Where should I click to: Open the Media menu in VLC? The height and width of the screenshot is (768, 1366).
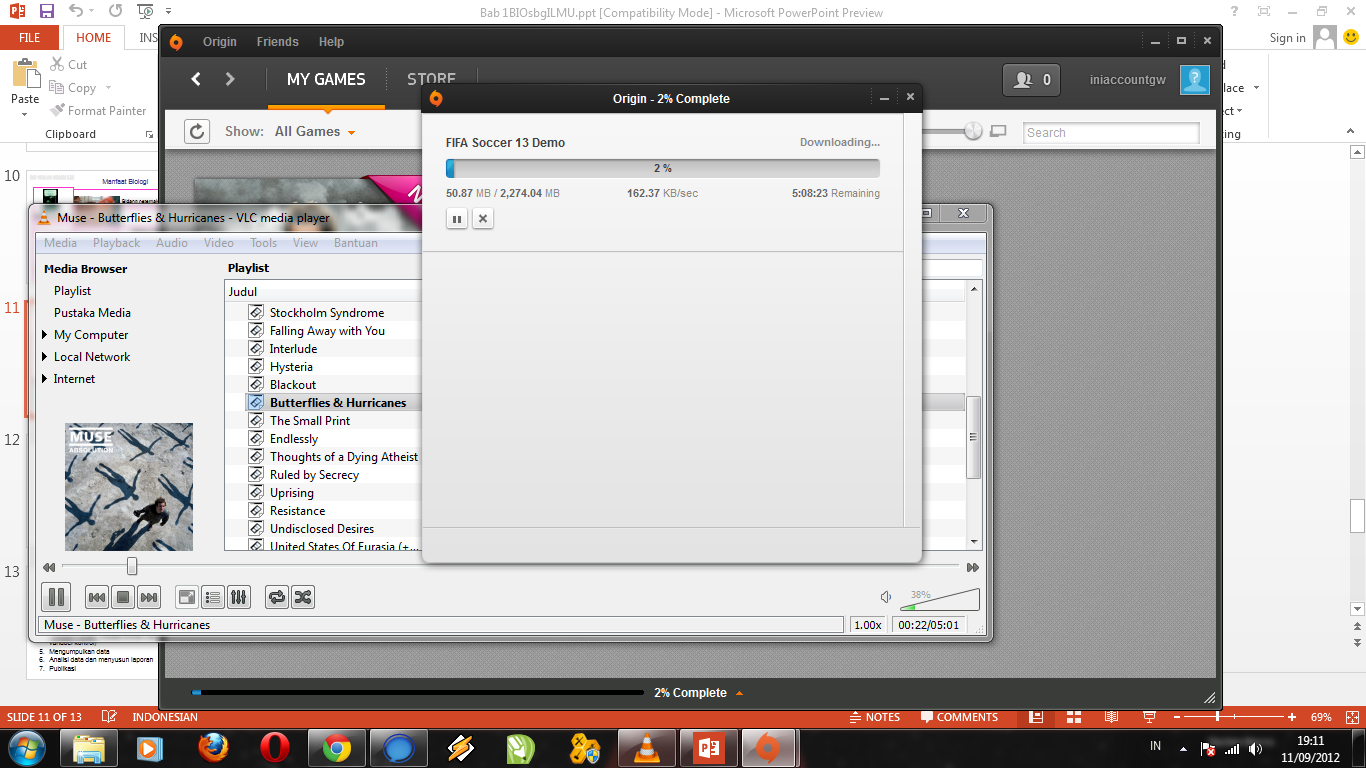(x=60, y=243)
